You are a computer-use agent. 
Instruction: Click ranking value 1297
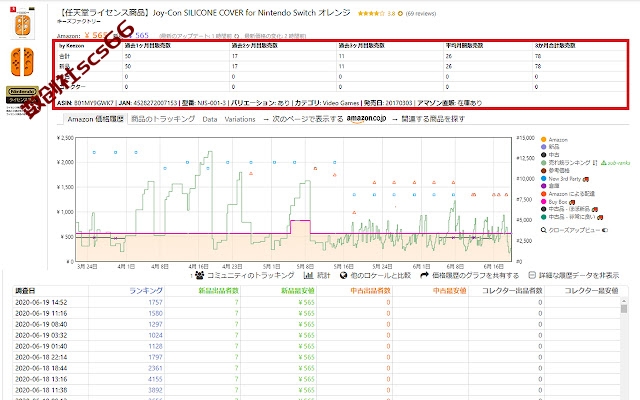pos(155,324)
